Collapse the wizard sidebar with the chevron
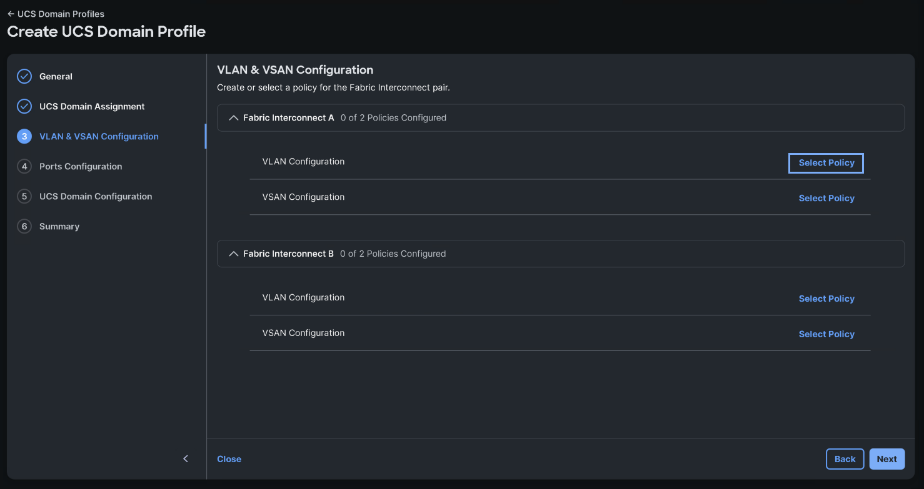This screenshot has height=489, width=924. [x=186, y=459]
